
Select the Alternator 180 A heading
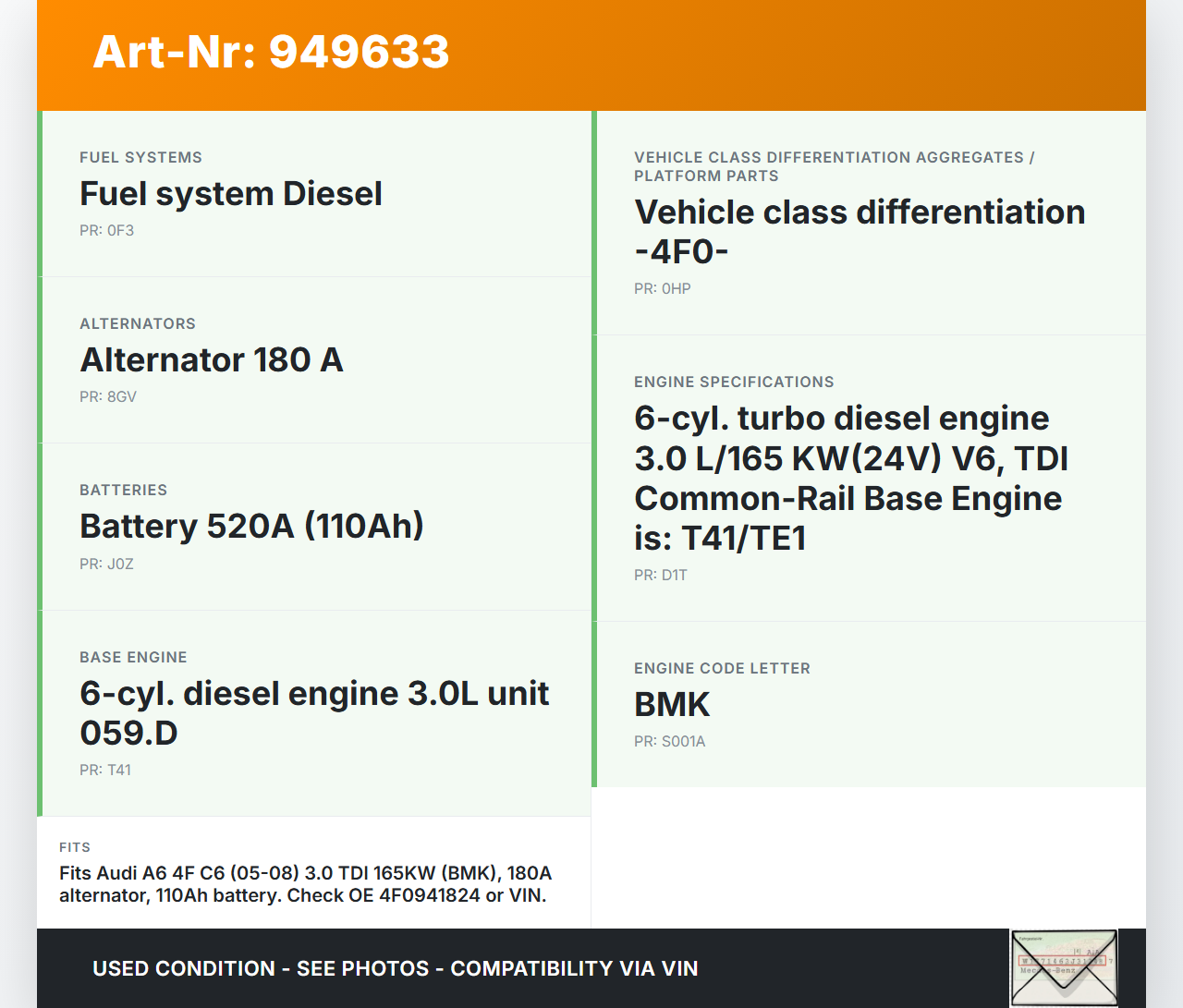click(212, 360)
